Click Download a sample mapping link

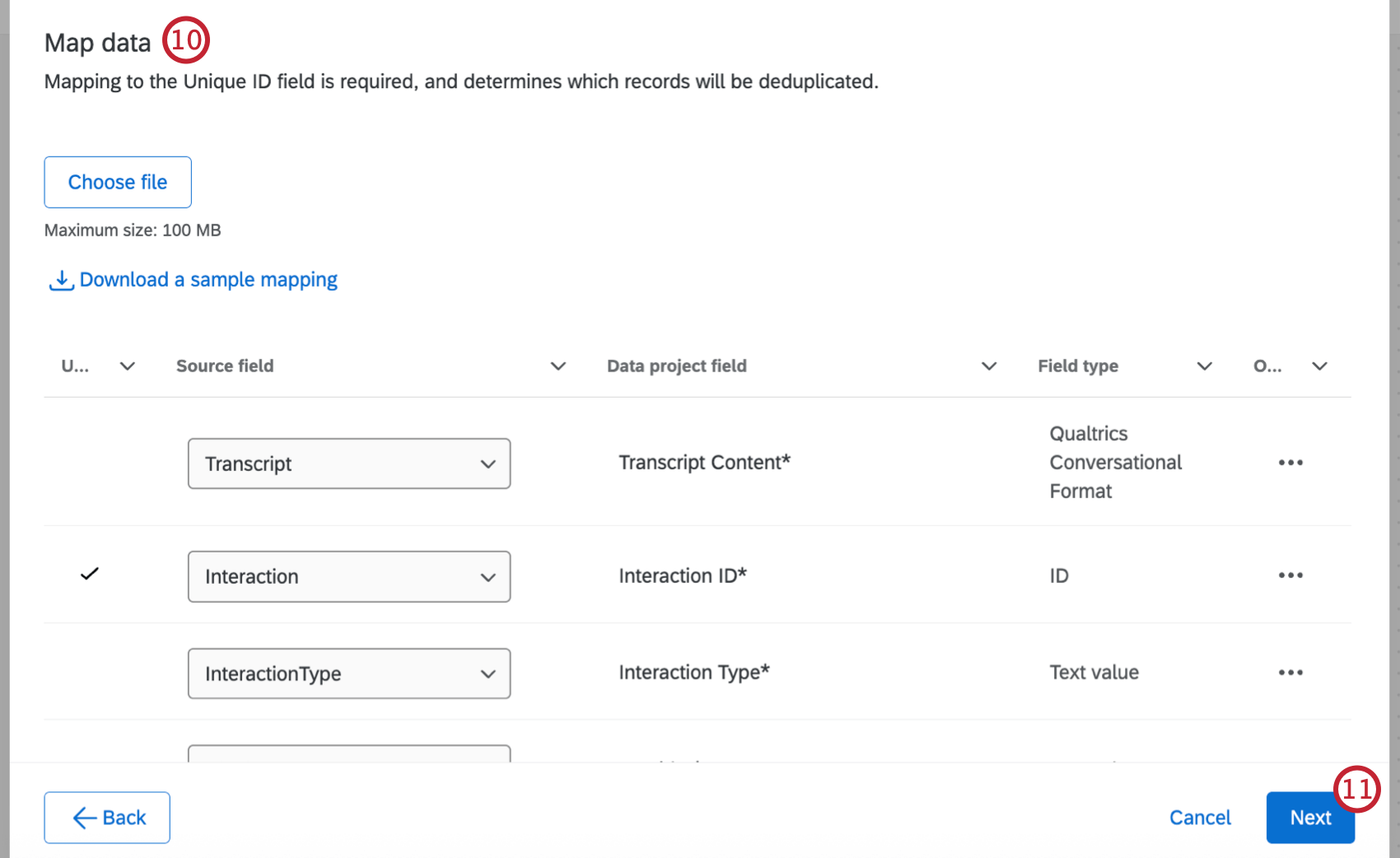click(x=208, y=280)
